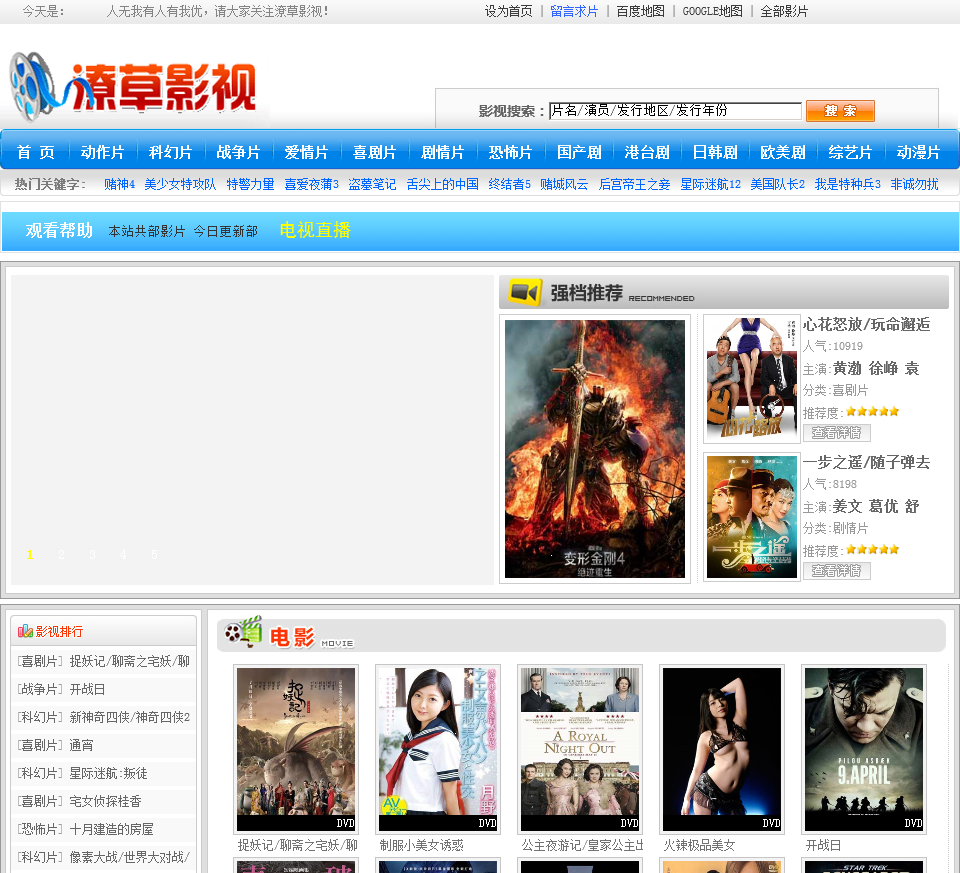Go to the 恐怖片 category
This screenshot has width=960, height=873.
tap(510, 152)
